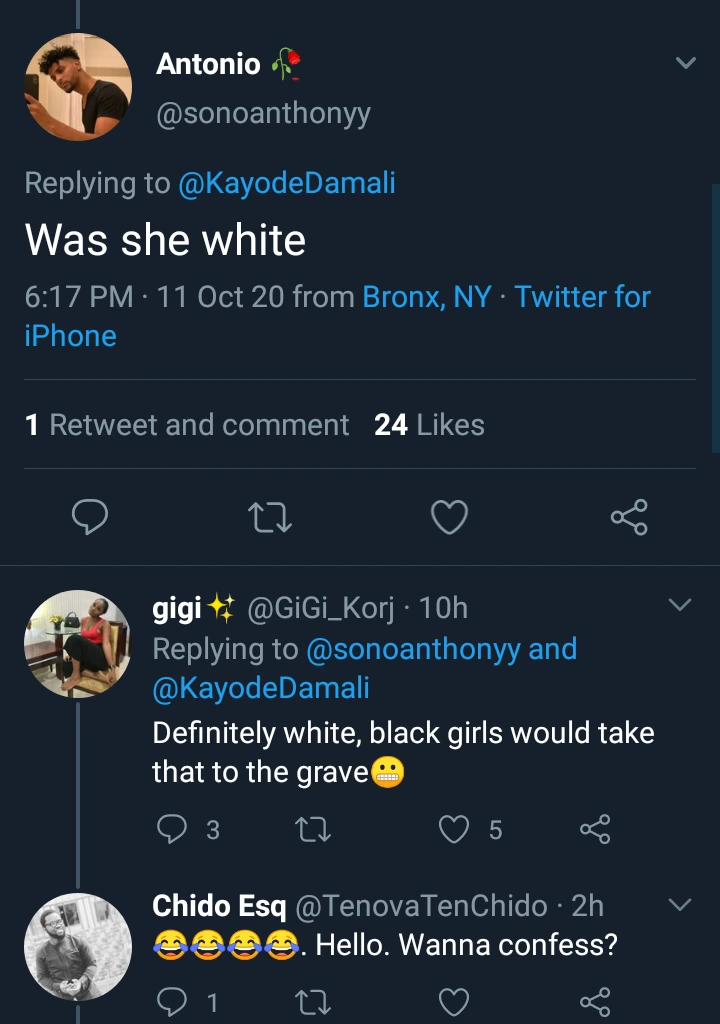Retweet Antonio's "Was she white" tweet
This screenshot has height=1024, width=720.
(x=269, y=517)
